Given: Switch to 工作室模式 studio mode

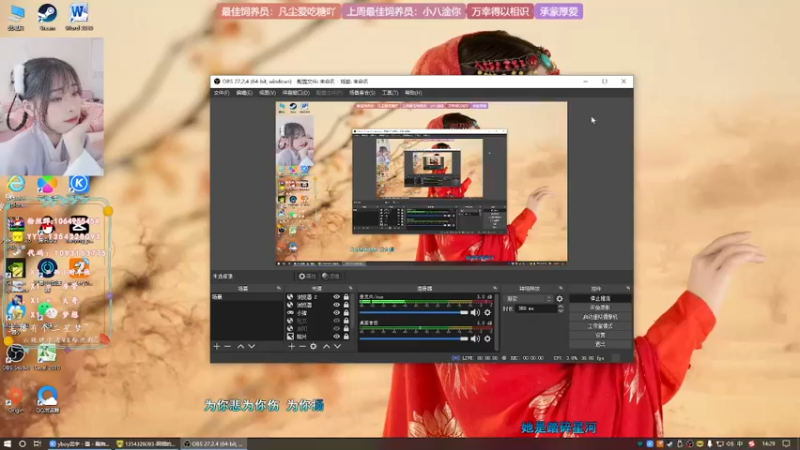Looking at the screenshot, I should tap(600, 326).
